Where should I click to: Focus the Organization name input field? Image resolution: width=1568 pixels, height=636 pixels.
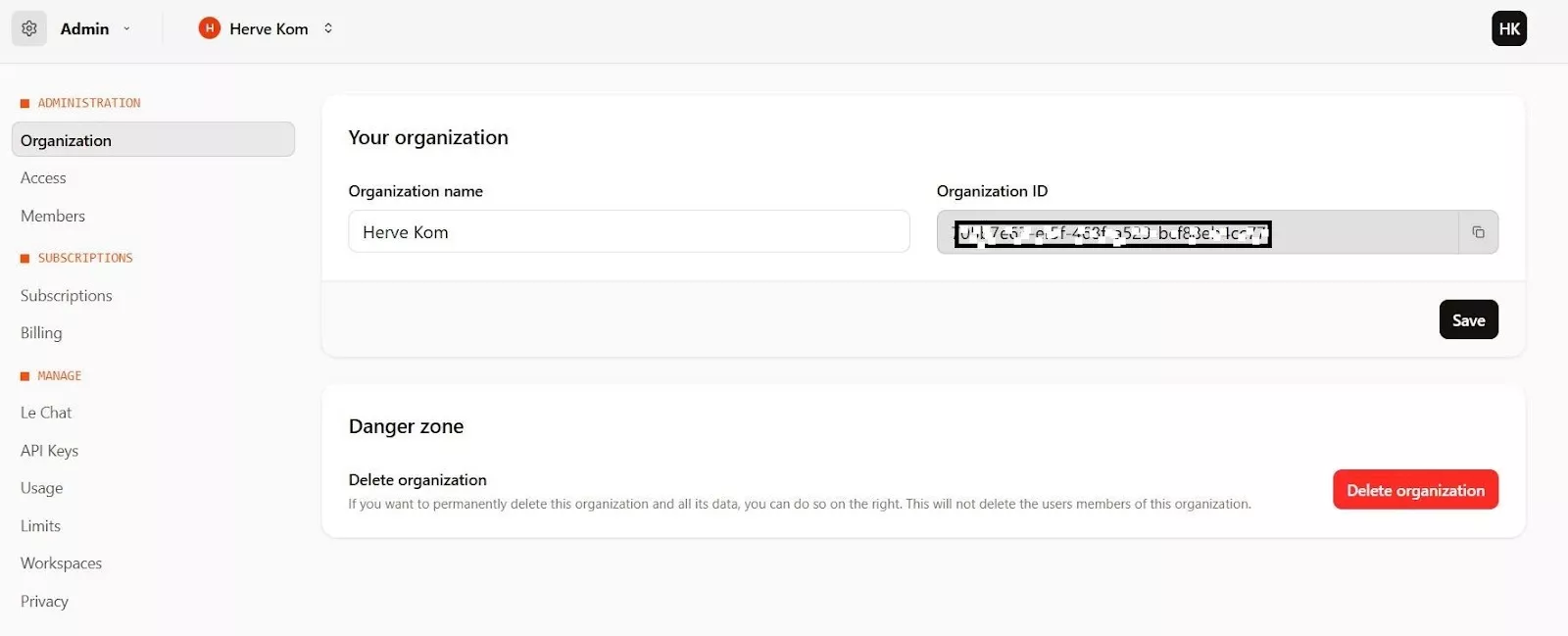tap(628, 232)
